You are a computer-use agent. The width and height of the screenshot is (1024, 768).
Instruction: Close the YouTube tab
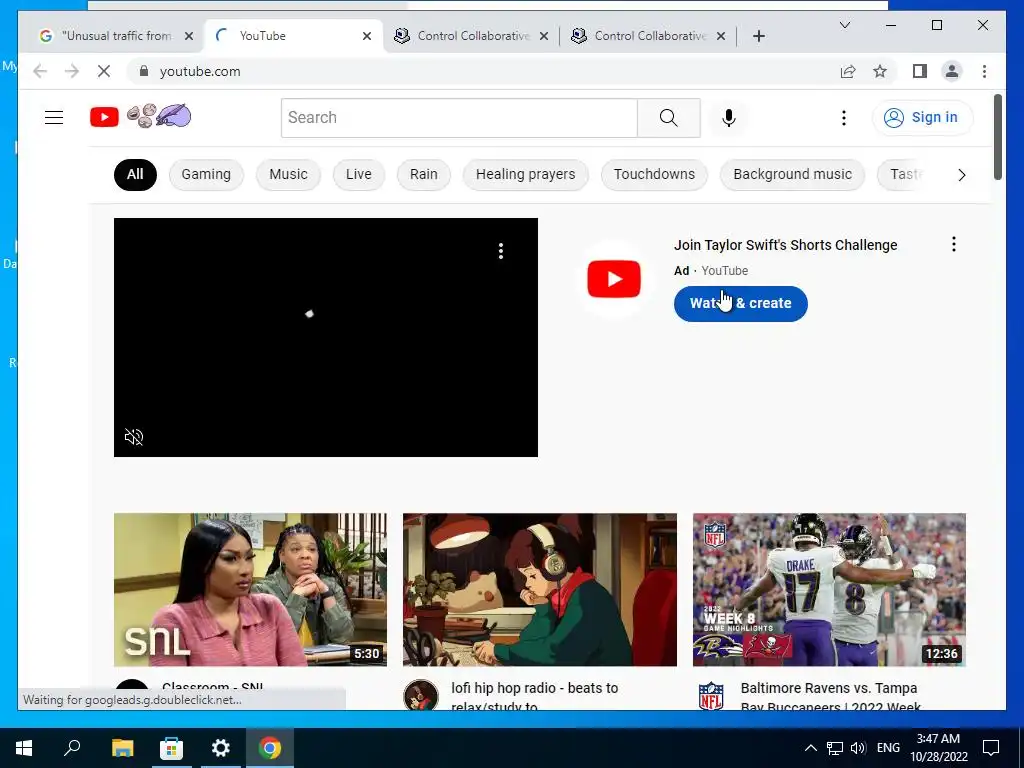coord(367,36)
